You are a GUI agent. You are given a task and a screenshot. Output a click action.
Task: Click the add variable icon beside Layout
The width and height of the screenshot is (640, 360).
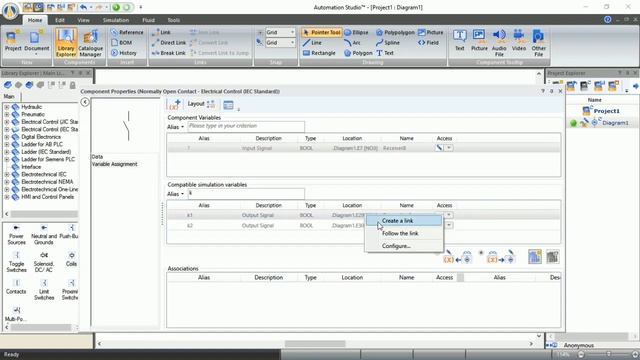click(175, 105)
